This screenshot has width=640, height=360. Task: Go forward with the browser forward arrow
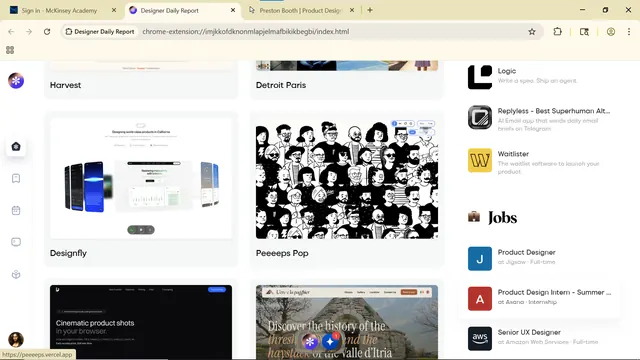29,31
